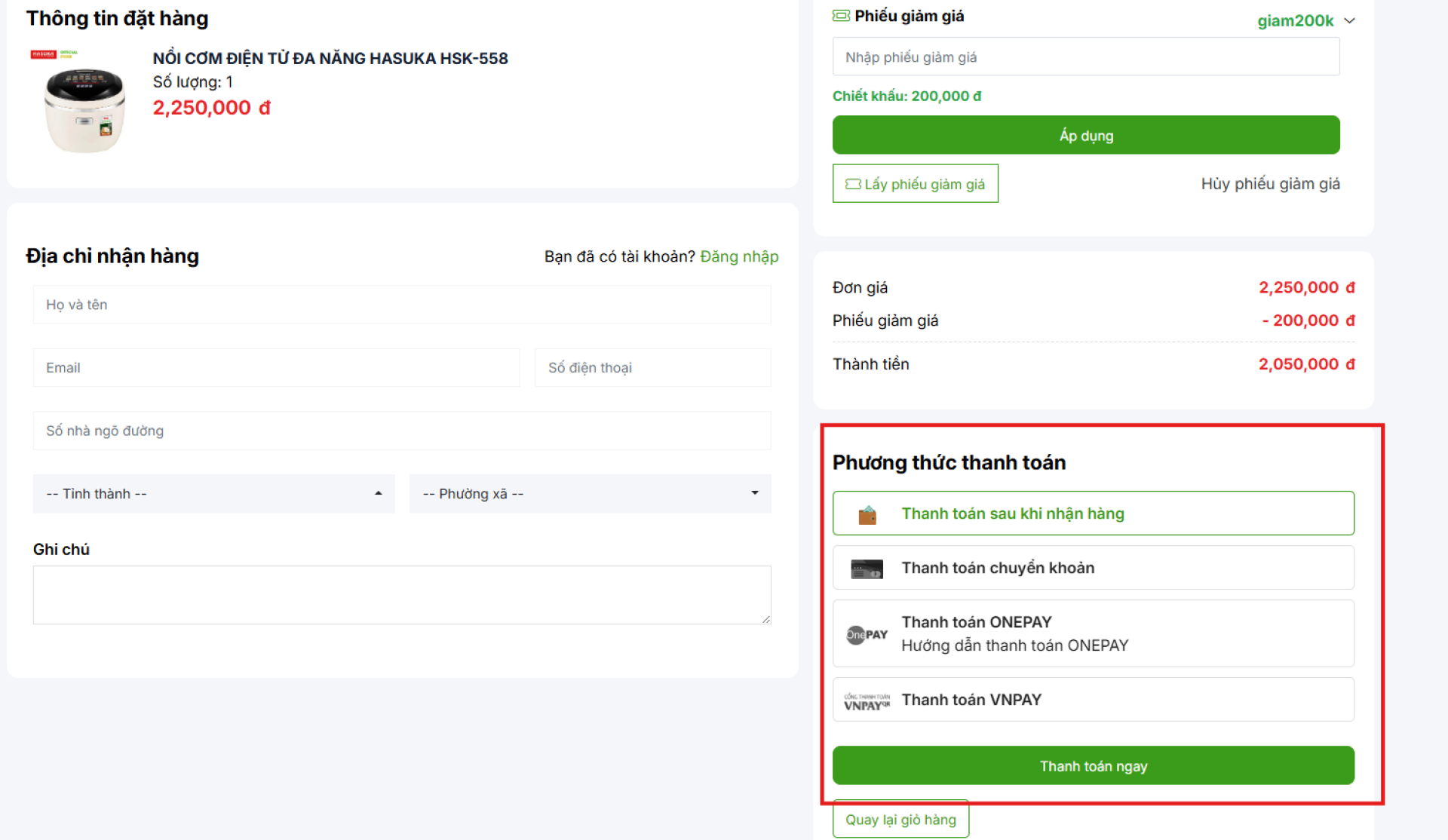1448x840 pixels.
Task: Click Quay lại giỏ hàng button
Action: 900,820
